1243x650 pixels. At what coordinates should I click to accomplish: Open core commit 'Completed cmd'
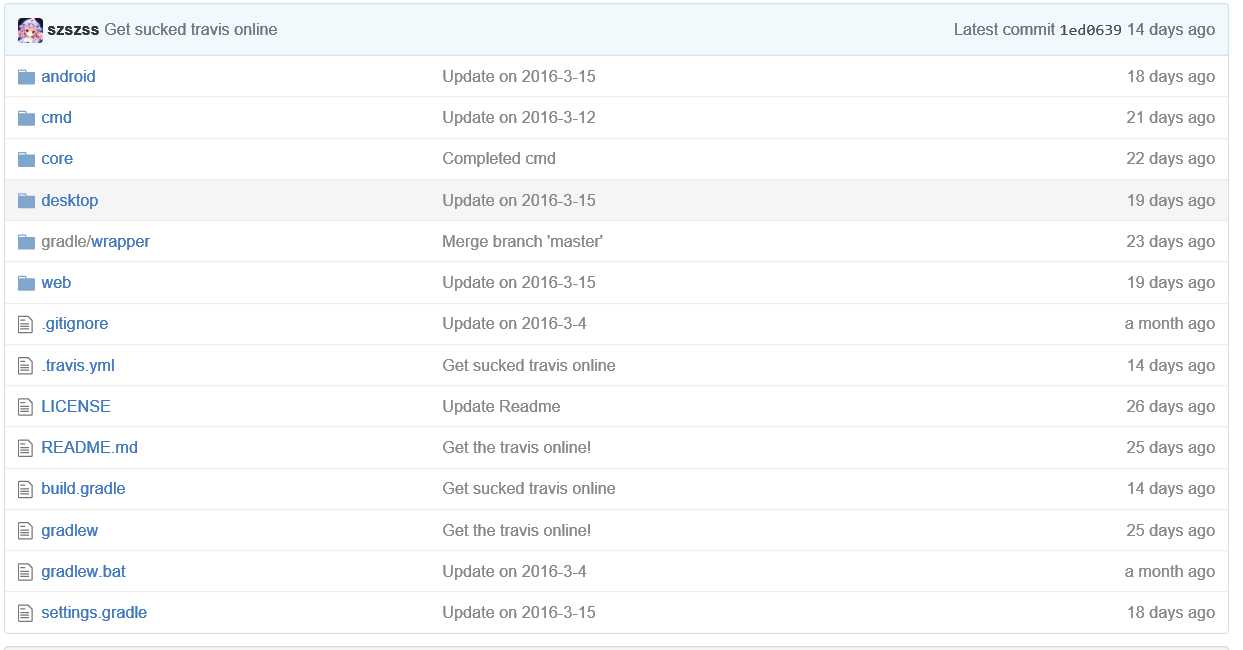pyautogui.click(x=499, y=159)
